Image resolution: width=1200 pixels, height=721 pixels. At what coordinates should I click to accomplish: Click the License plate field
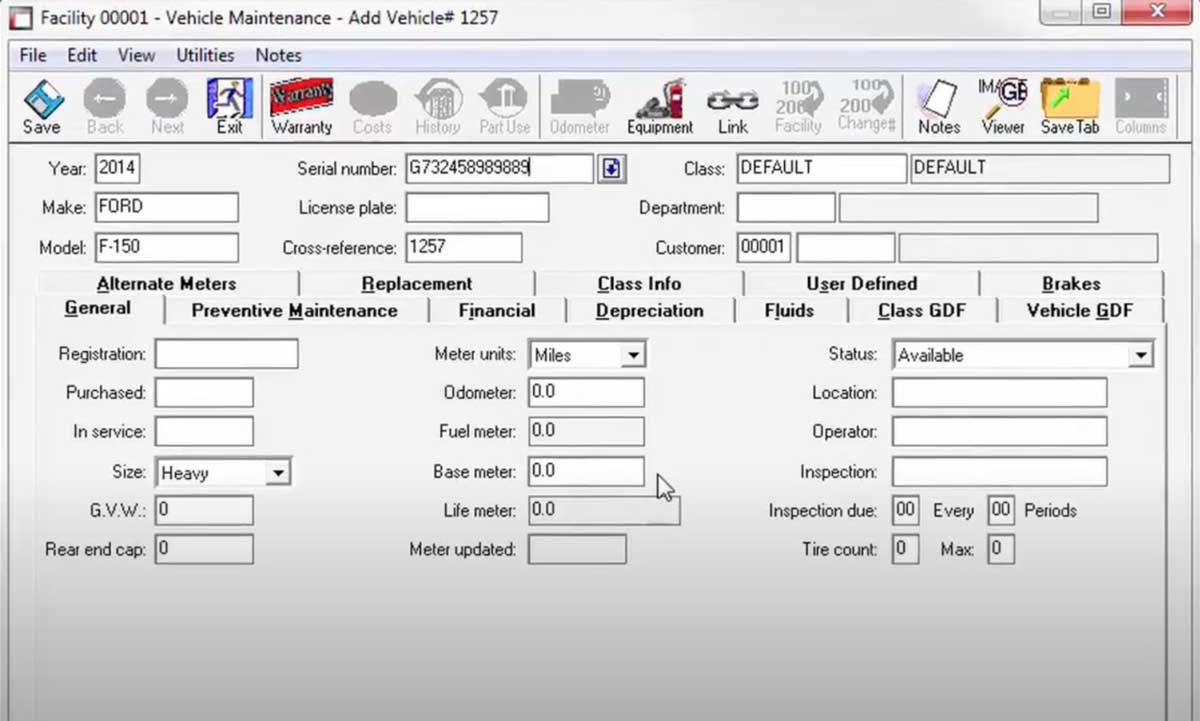pos(477,207)
